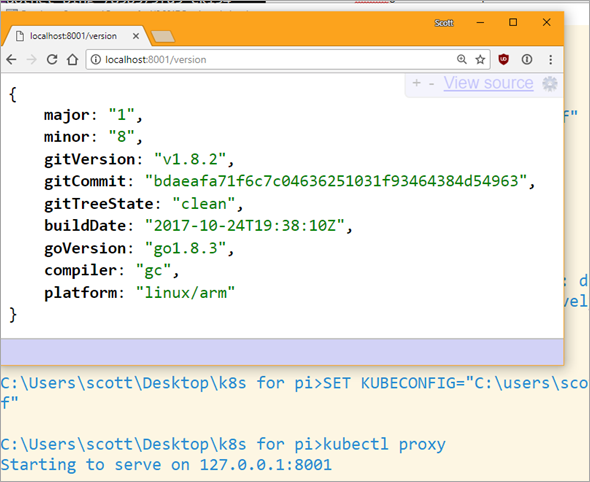Click the gitCommit hash value
The width and height of the screenshot is (590, 482).
(x=336, y=181)
